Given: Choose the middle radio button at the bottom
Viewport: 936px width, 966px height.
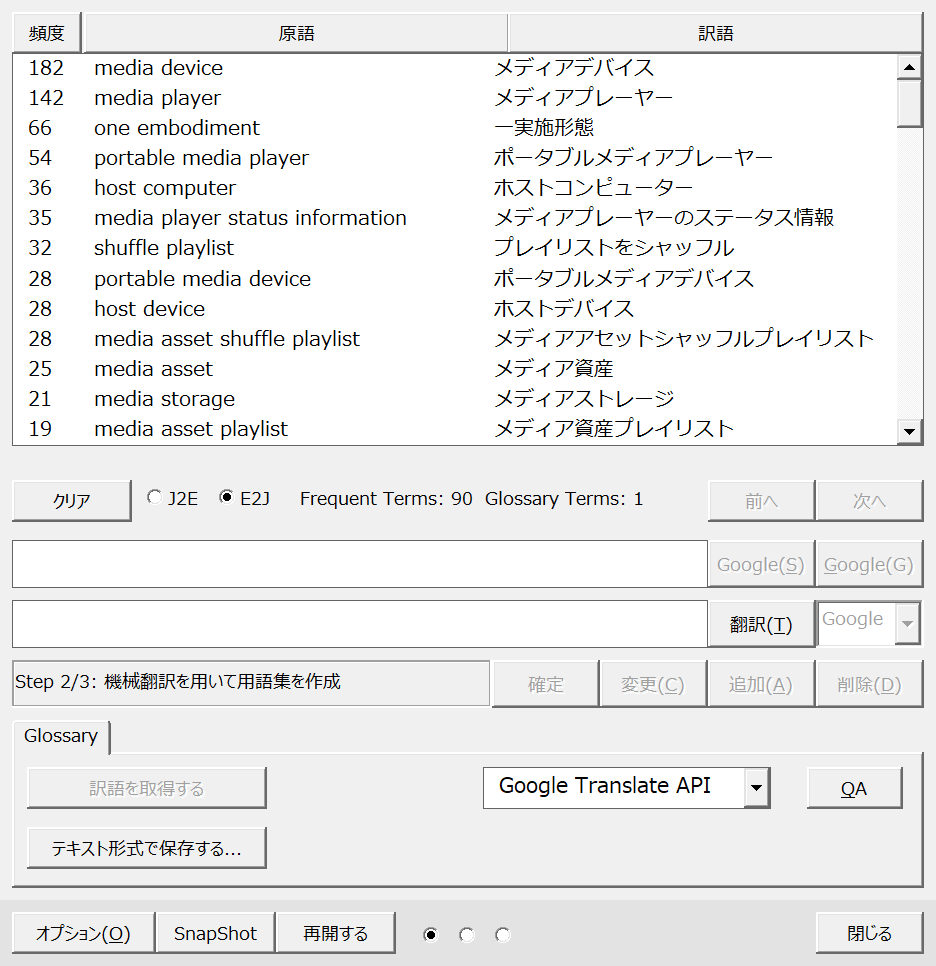Looking at the screenshot, I should tap(466, 935).
